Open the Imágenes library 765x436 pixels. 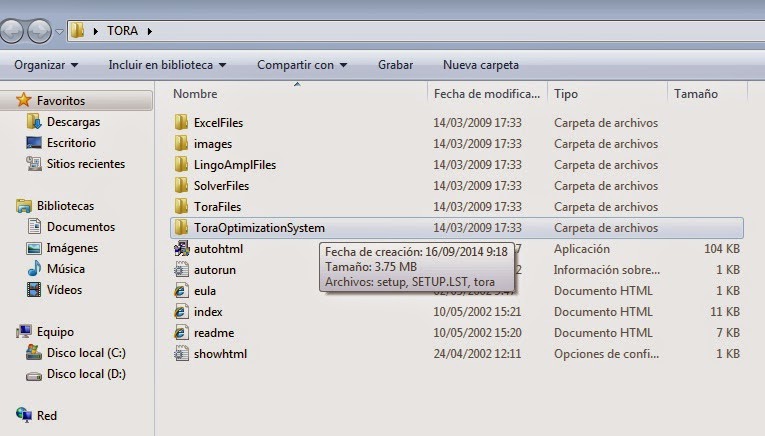click(x=72, y=248)
